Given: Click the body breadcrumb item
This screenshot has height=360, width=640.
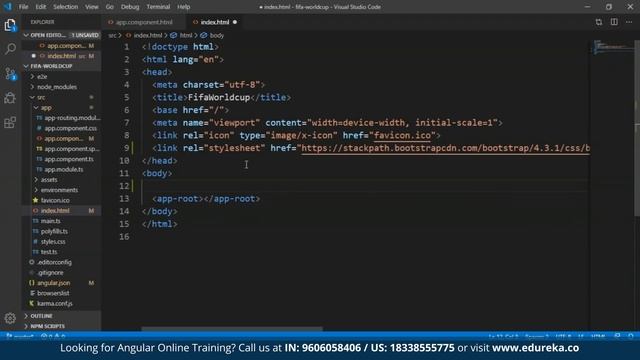Looking at the screenshot, I should (x=216, y=36).
